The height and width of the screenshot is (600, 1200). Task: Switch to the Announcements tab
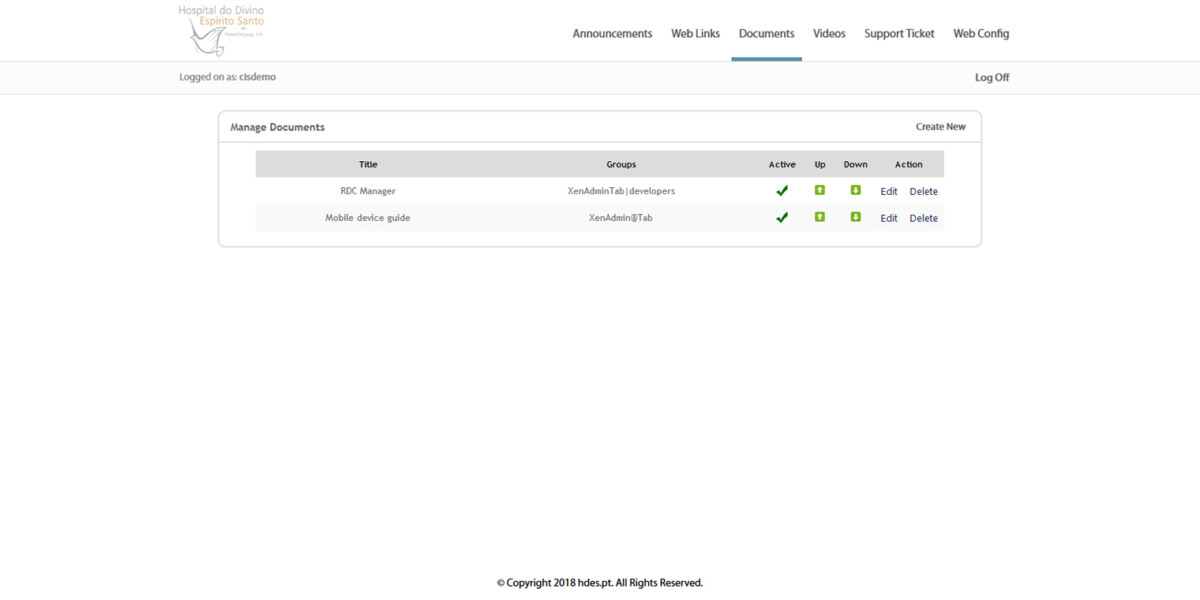pyautogui.click(x=612, y=33)
